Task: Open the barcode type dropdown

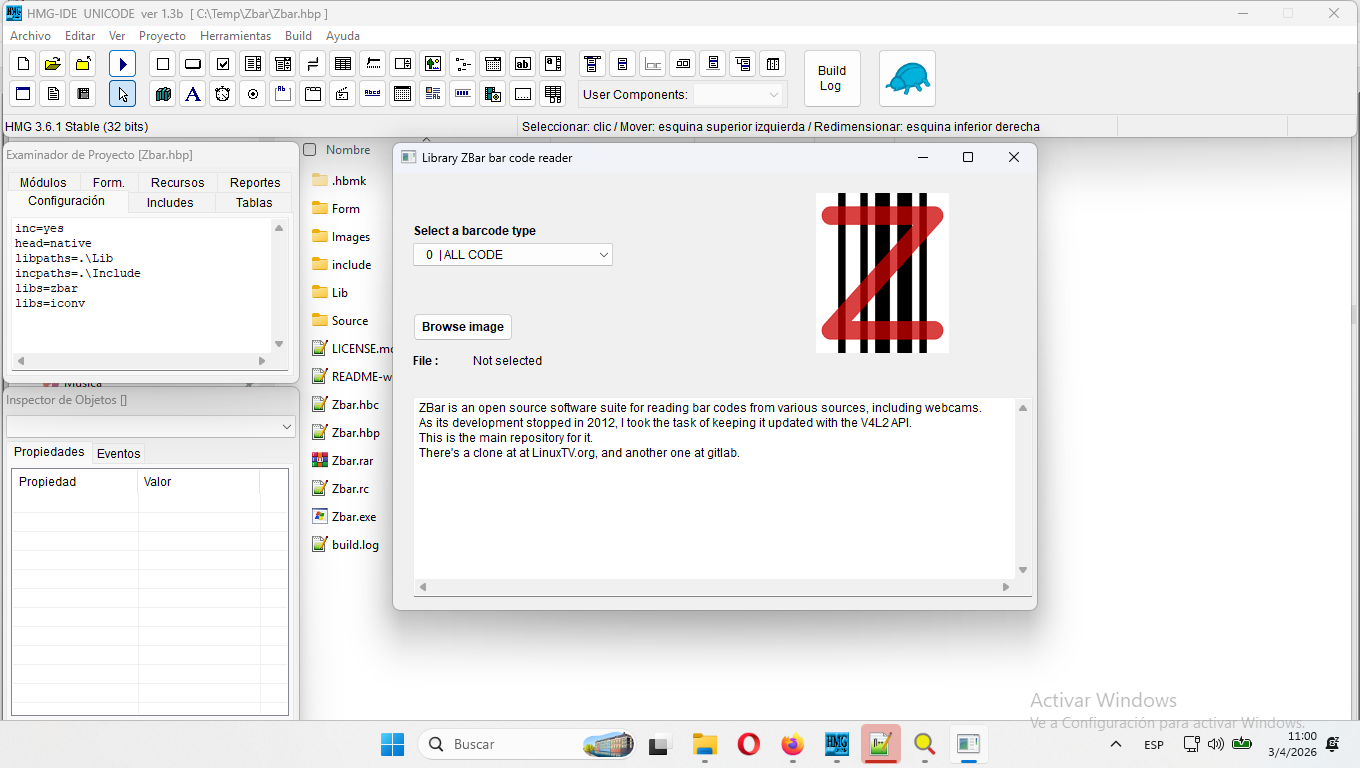Action: 513,255
